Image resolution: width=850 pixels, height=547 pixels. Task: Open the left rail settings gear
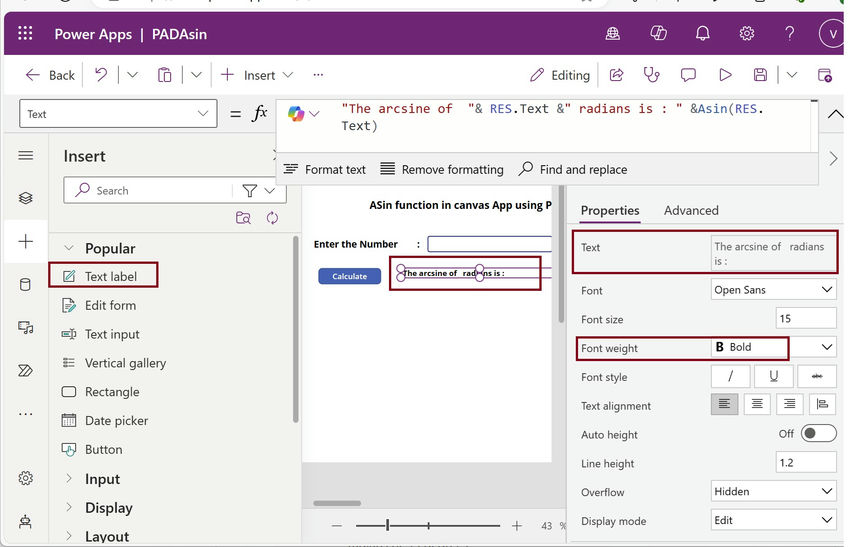point(25,478)
